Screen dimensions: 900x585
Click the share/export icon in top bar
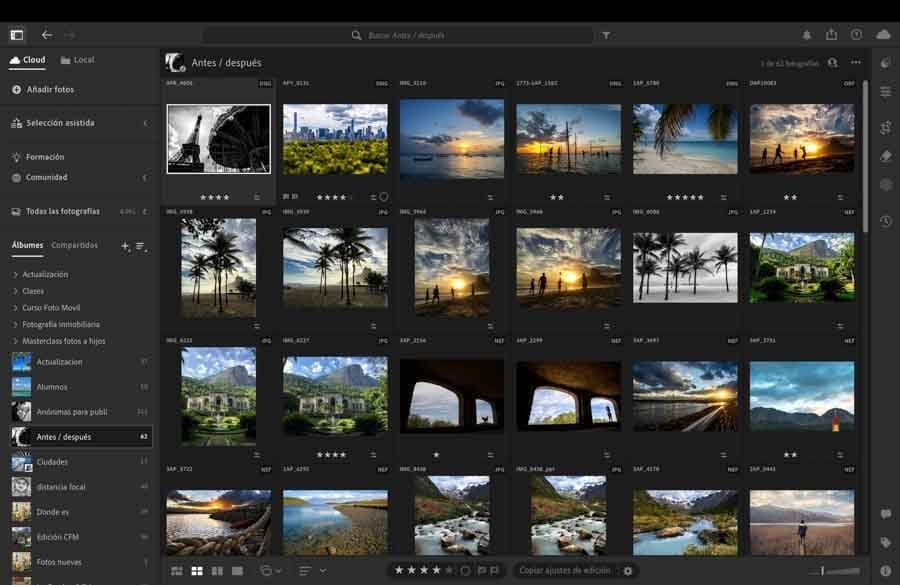[831, 34]
